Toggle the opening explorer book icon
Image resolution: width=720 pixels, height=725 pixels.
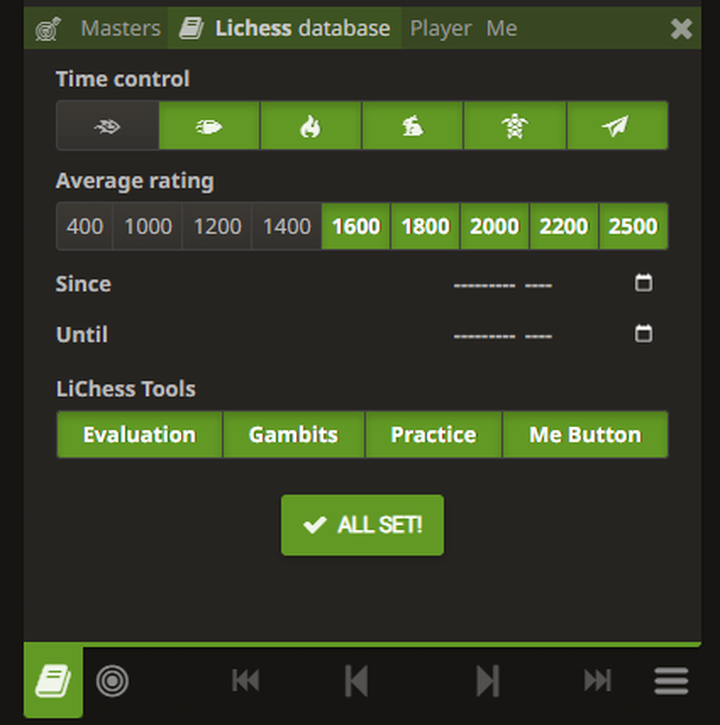[x=53, y=682]
